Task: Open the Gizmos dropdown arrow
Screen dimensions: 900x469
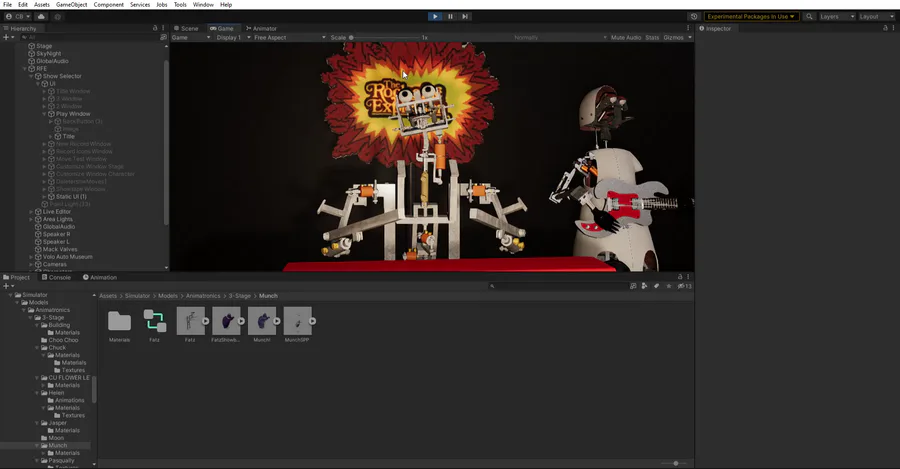Action: (x=690, y=37)
